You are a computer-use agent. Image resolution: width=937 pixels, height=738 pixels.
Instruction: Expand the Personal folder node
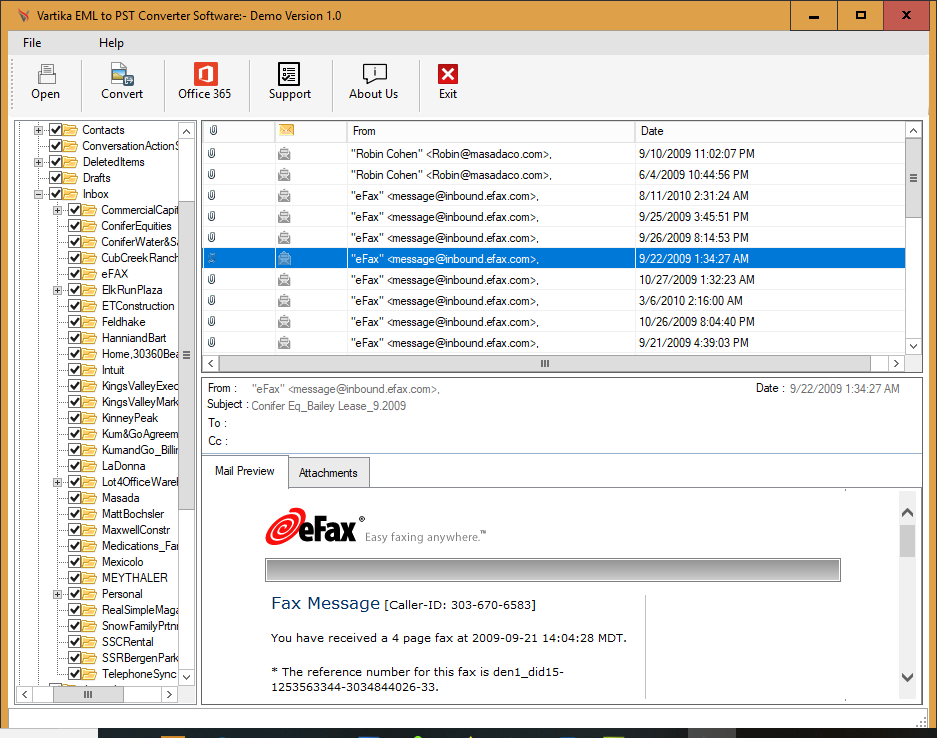click(57, 594)
